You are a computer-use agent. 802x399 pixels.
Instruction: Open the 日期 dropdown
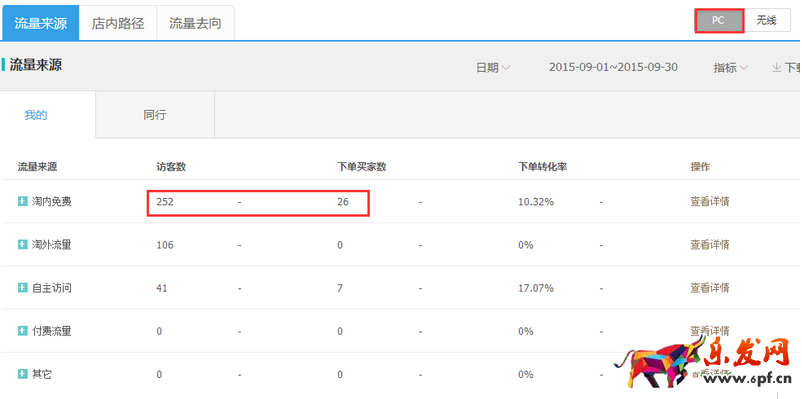tap(493, 68)
